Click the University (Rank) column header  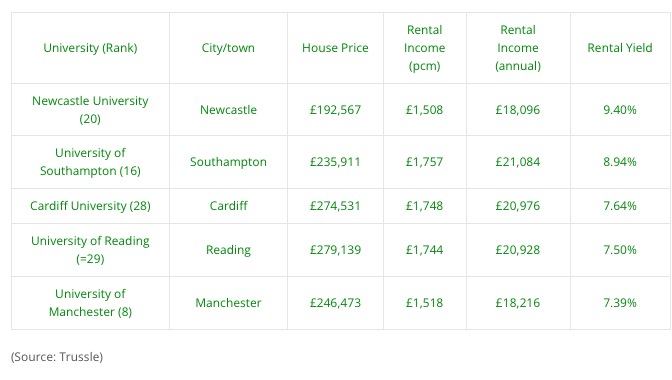[90, 48]
